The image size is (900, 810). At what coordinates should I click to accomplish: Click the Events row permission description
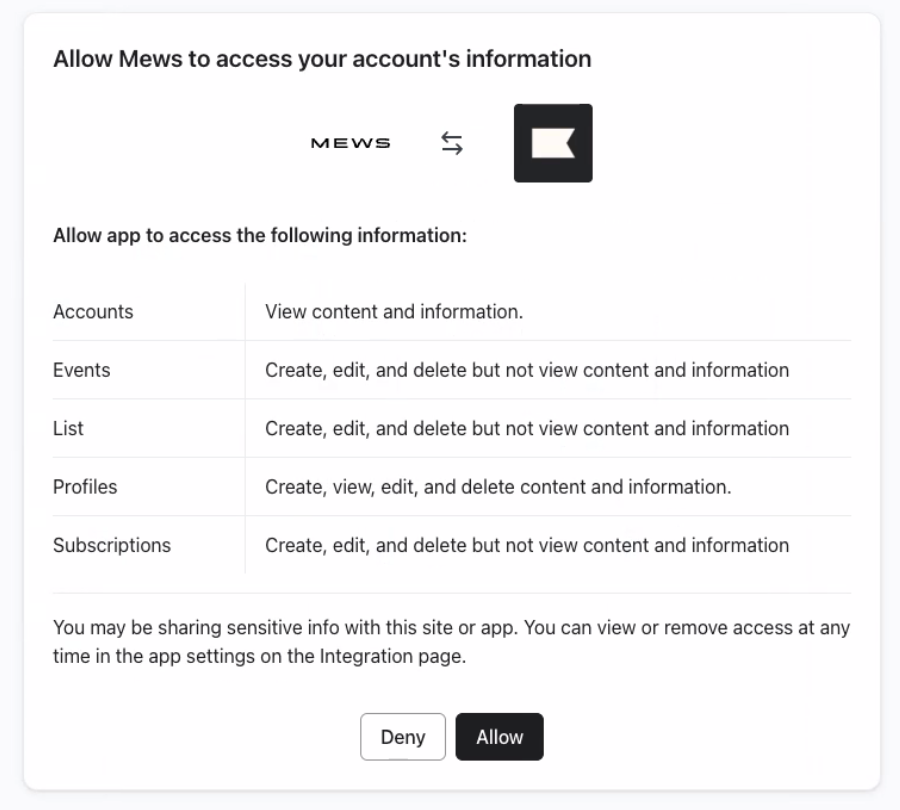526,370
